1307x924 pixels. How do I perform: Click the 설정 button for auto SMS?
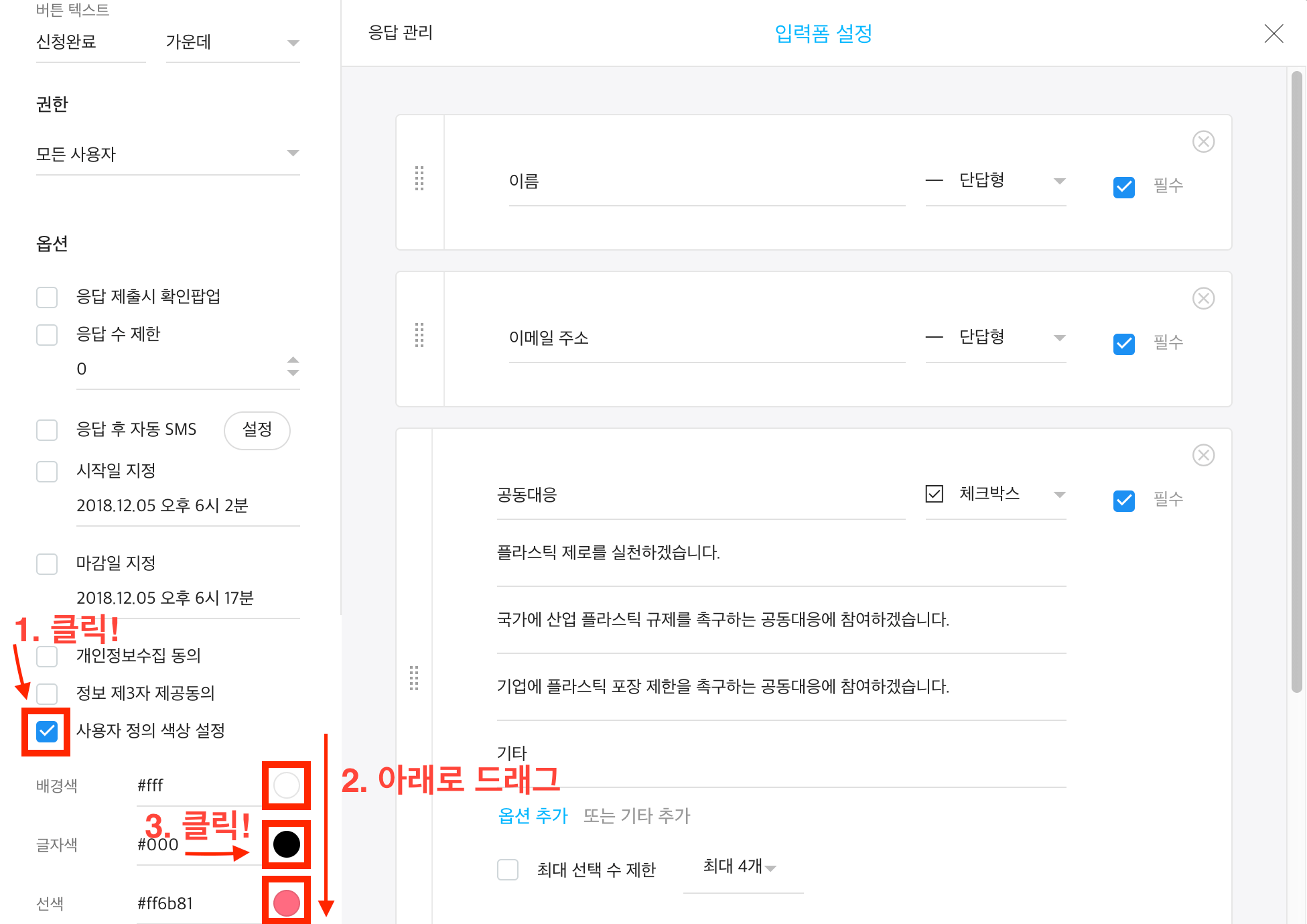point(257,430)
